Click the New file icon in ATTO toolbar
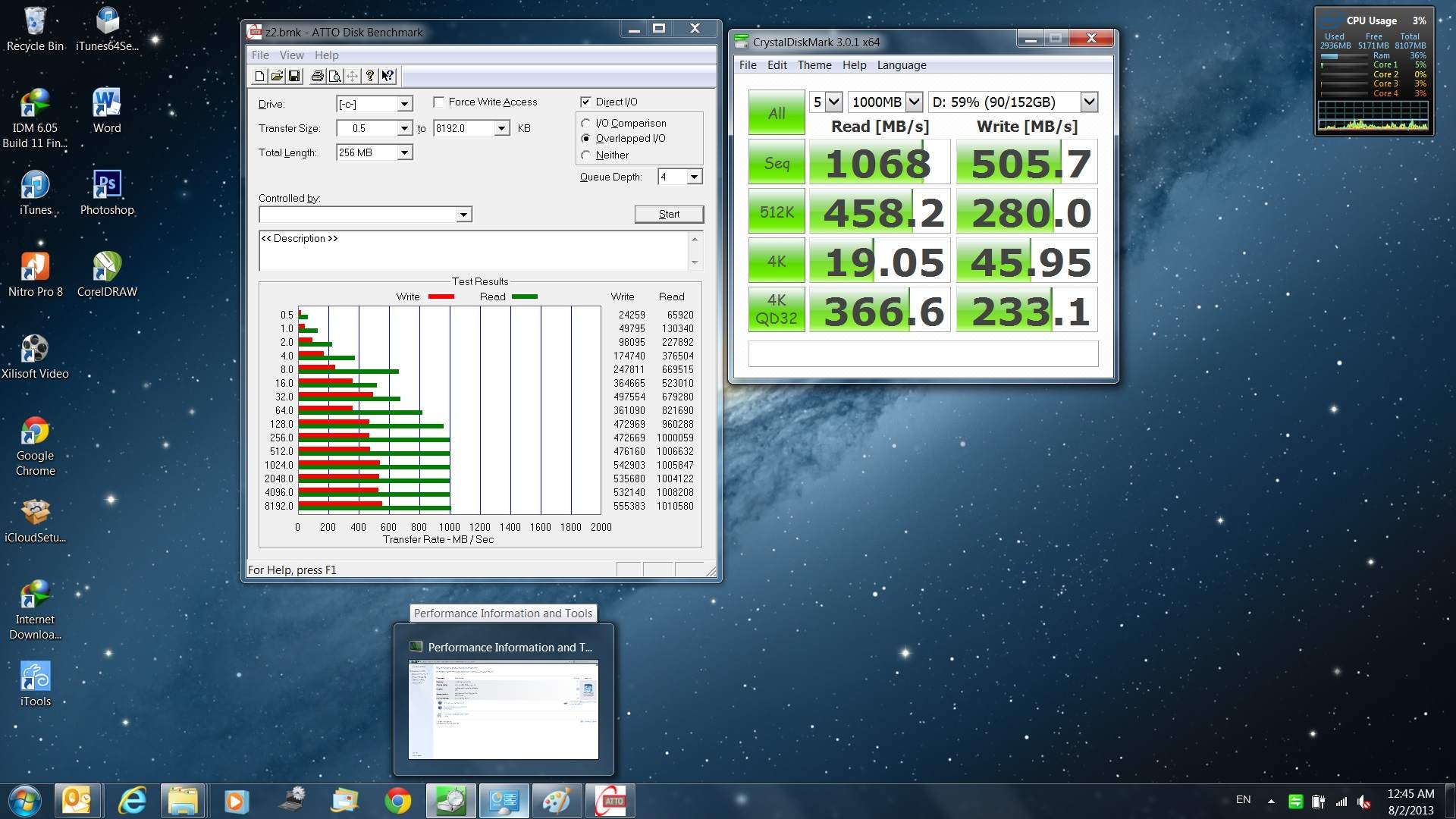This screenshot has width=1456, height=819. tap(259, 76)
